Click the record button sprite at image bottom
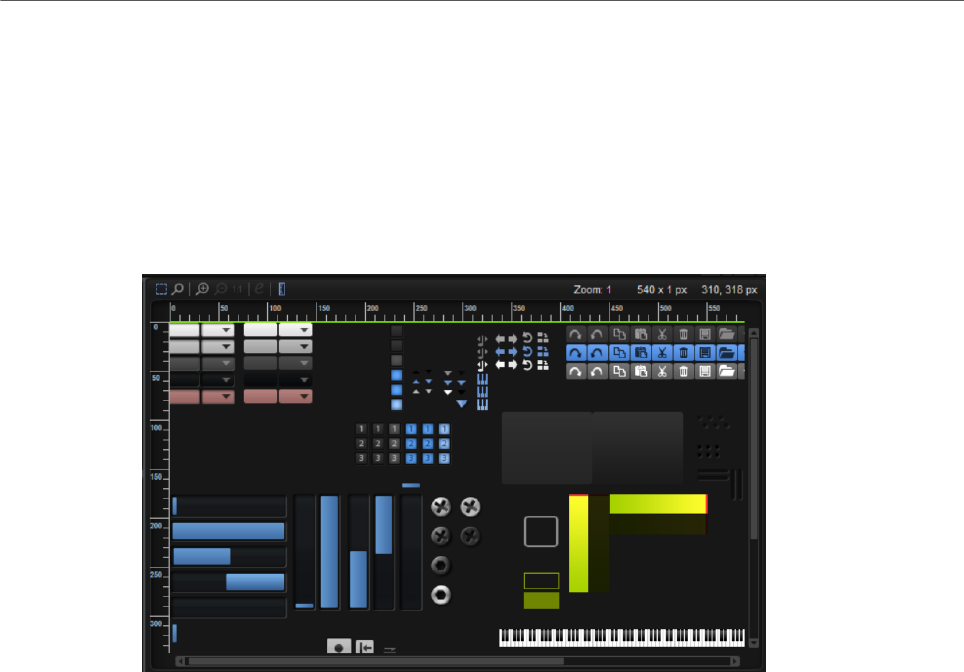Viewport: 964px width, 672px height. pos(339,647)
